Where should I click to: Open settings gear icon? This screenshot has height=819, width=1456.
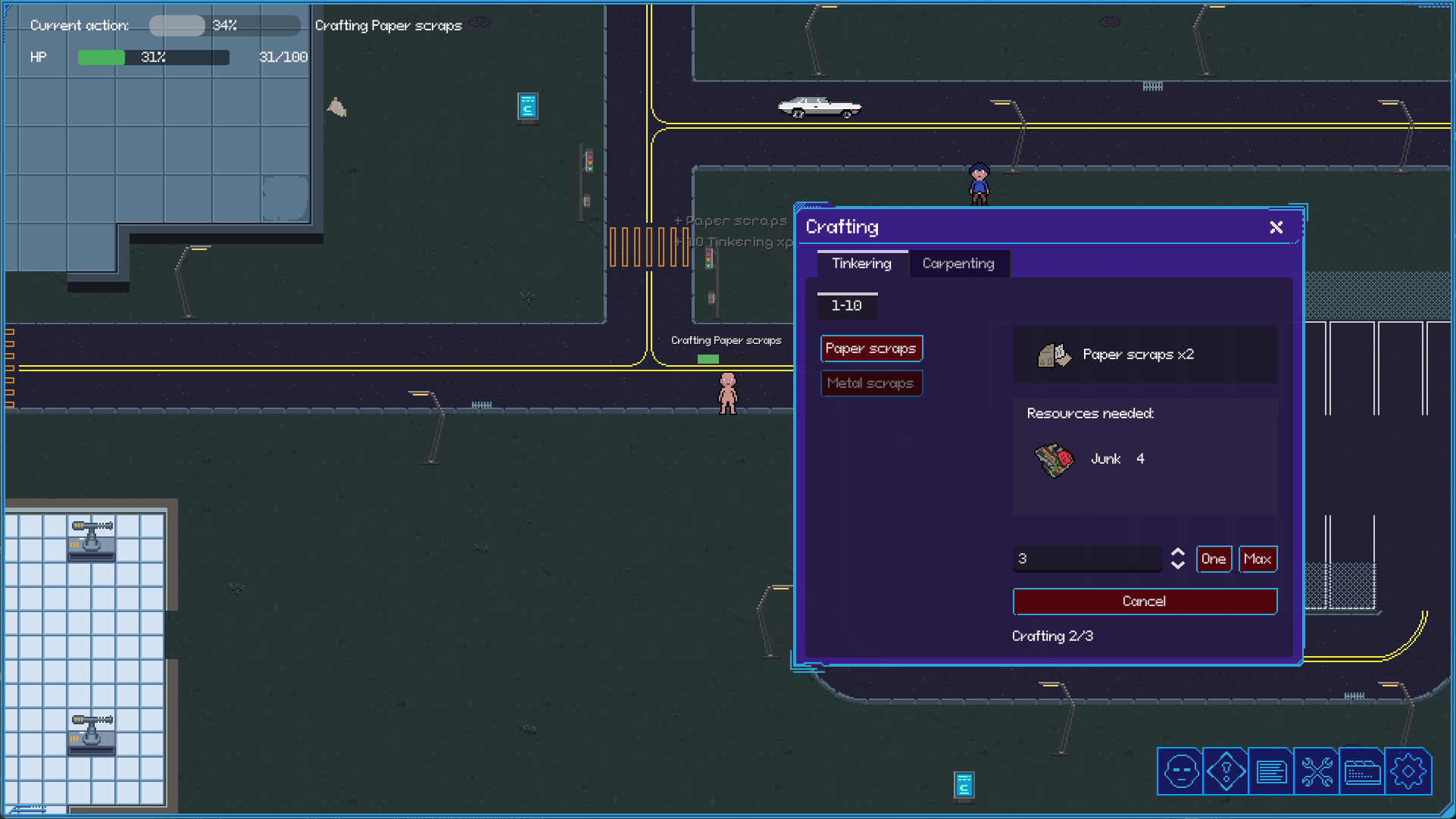(1408, 772)
